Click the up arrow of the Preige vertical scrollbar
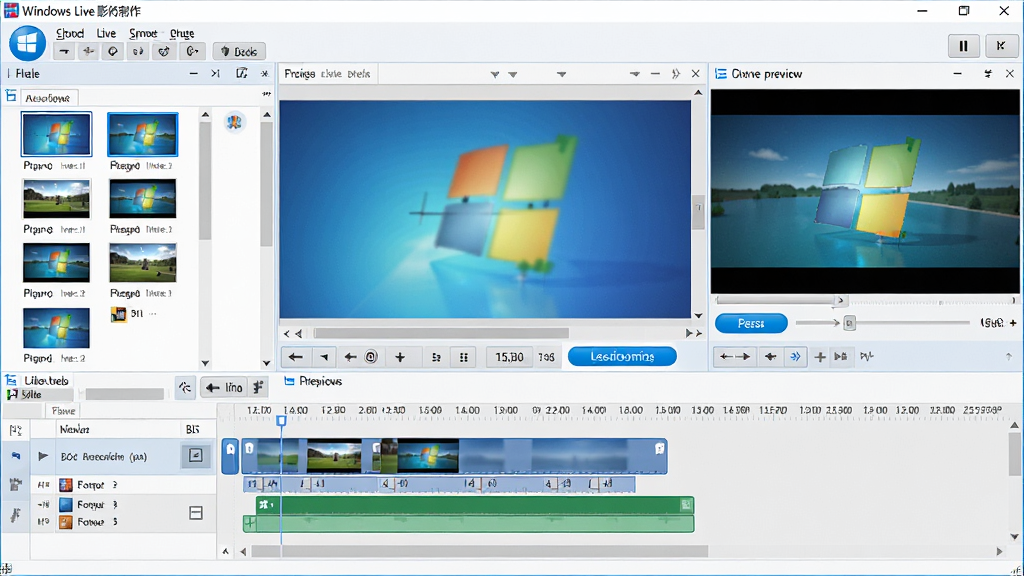 (x=698, y=93)
